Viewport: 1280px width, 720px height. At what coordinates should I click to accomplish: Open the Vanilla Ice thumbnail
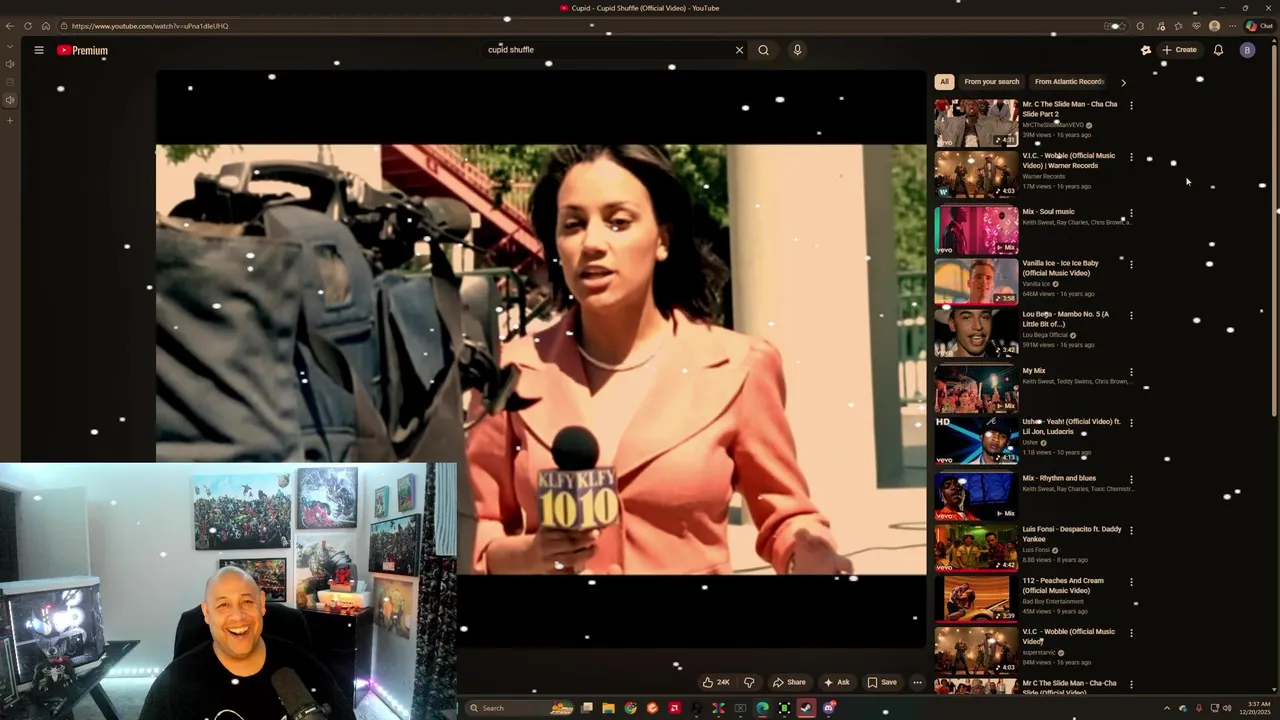pyautogui.click(x=976, y=281)
